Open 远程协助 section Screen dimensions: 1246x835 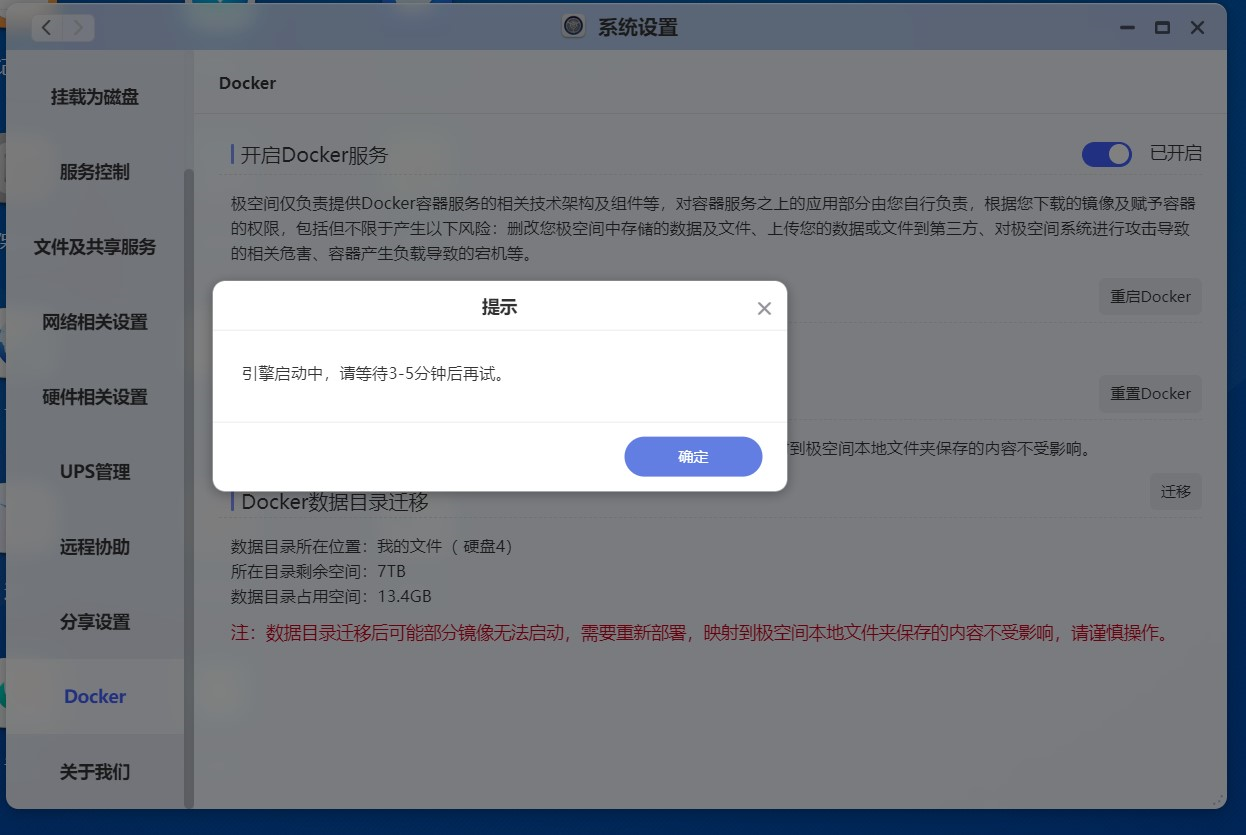coord(95,547)
